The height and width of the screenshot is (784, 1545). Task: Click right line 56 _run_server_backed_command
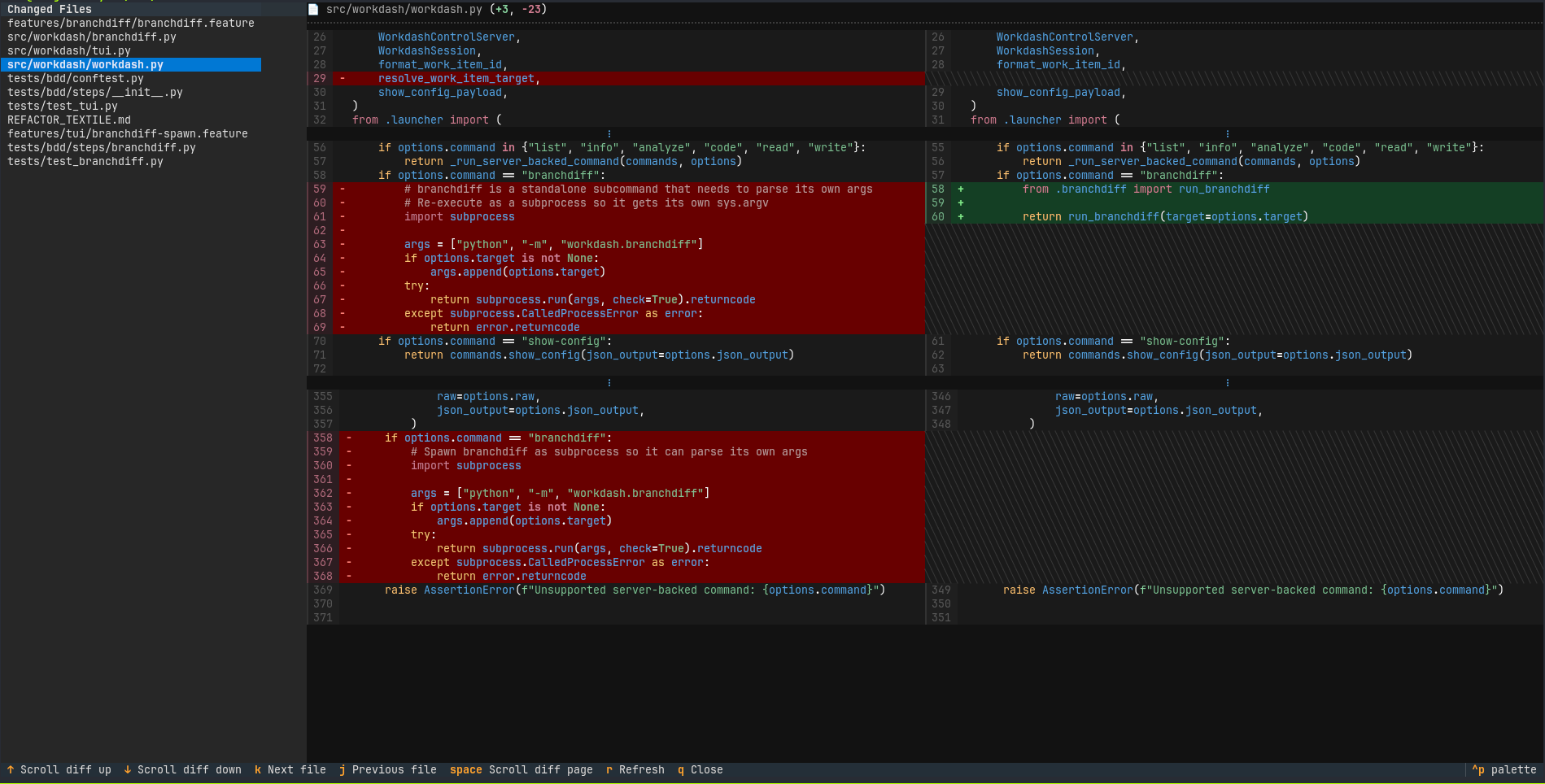pyautogui.click(x=1235, y=162)
